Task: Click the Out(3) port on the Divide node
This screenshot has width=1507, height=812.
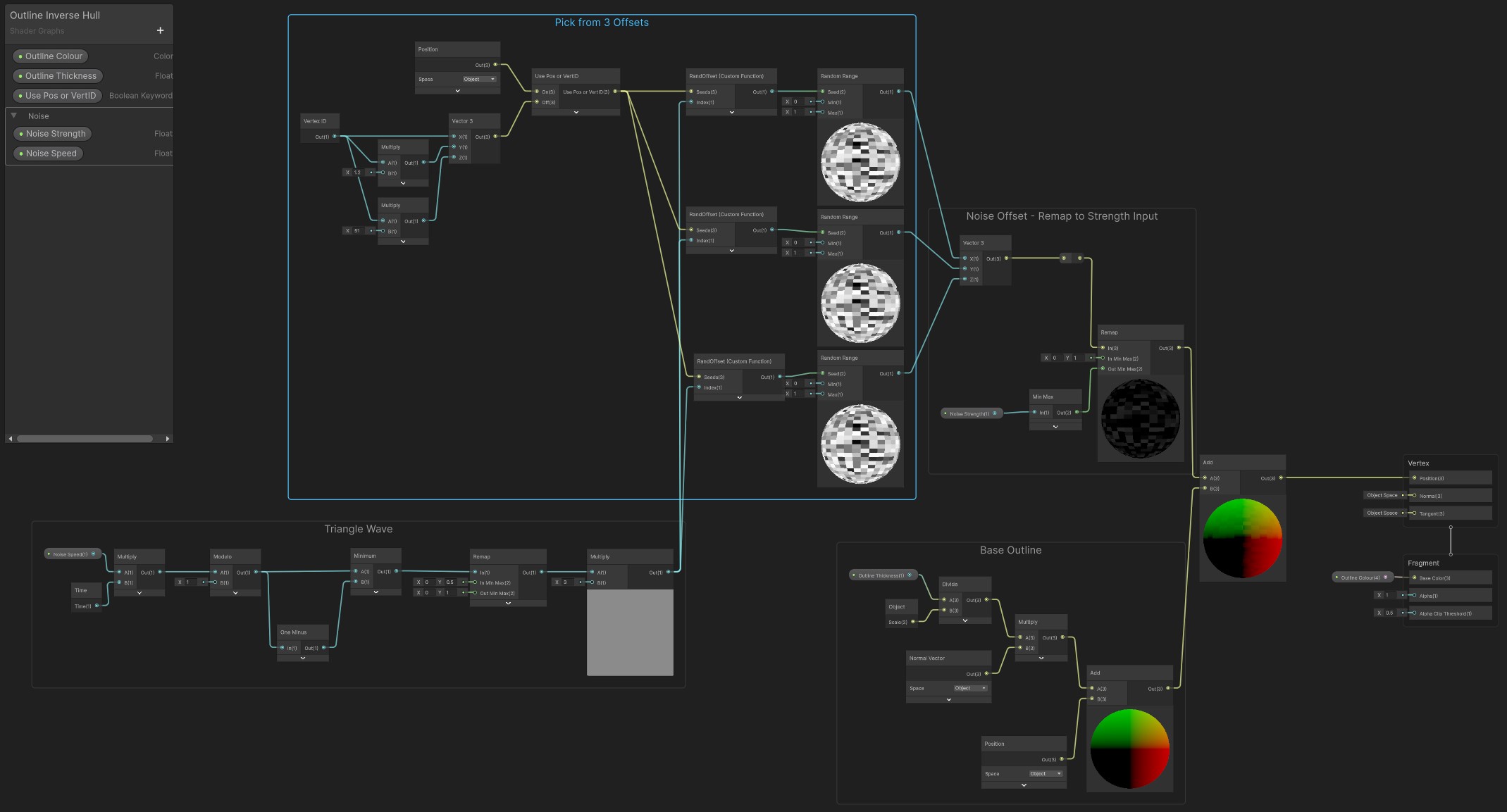Action: coord(986,600)
